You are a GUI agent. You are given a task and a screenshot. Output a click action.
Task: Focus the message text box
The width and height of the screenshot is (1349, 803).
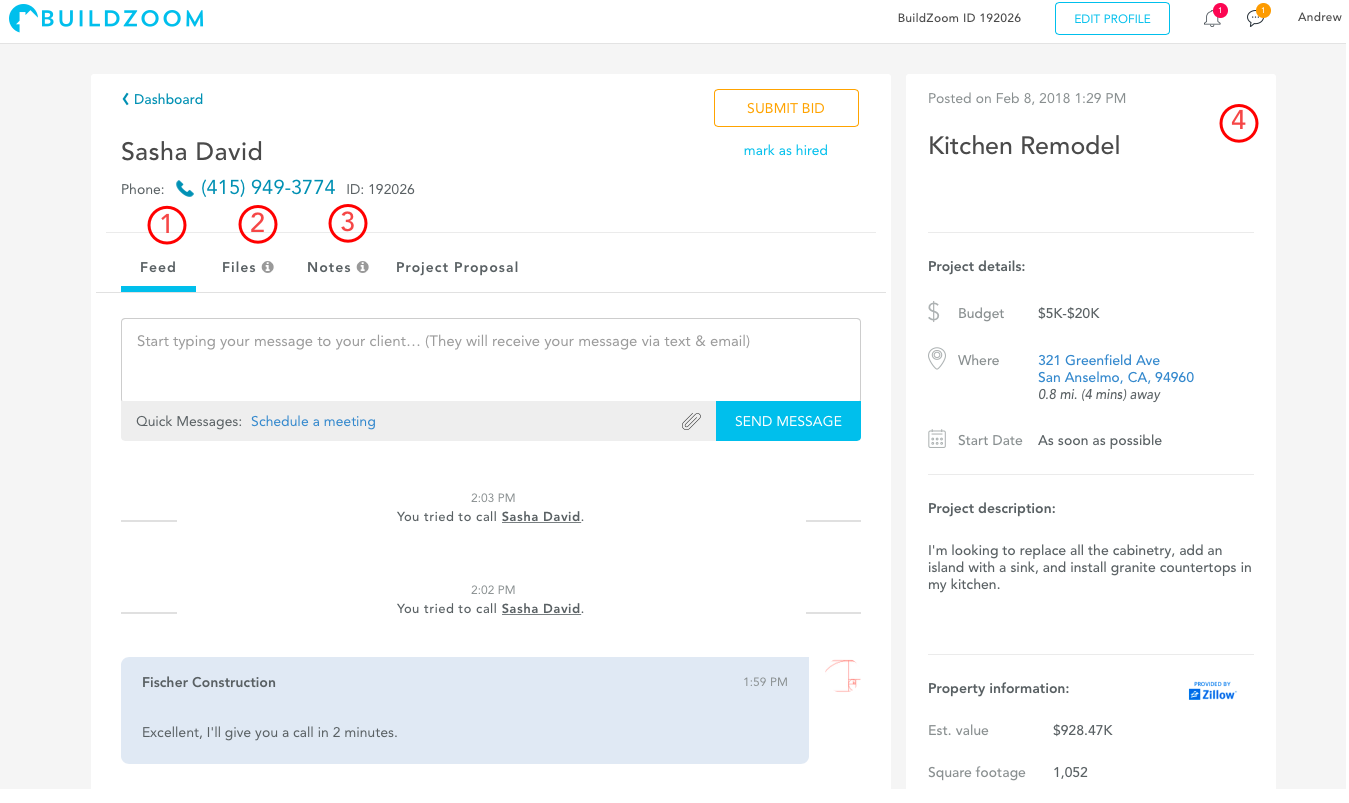click(491, 360)
